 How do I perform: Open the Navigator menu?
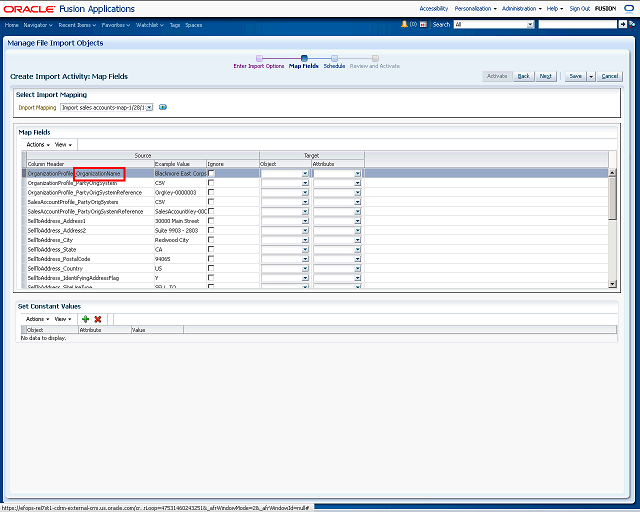point(38,23)
